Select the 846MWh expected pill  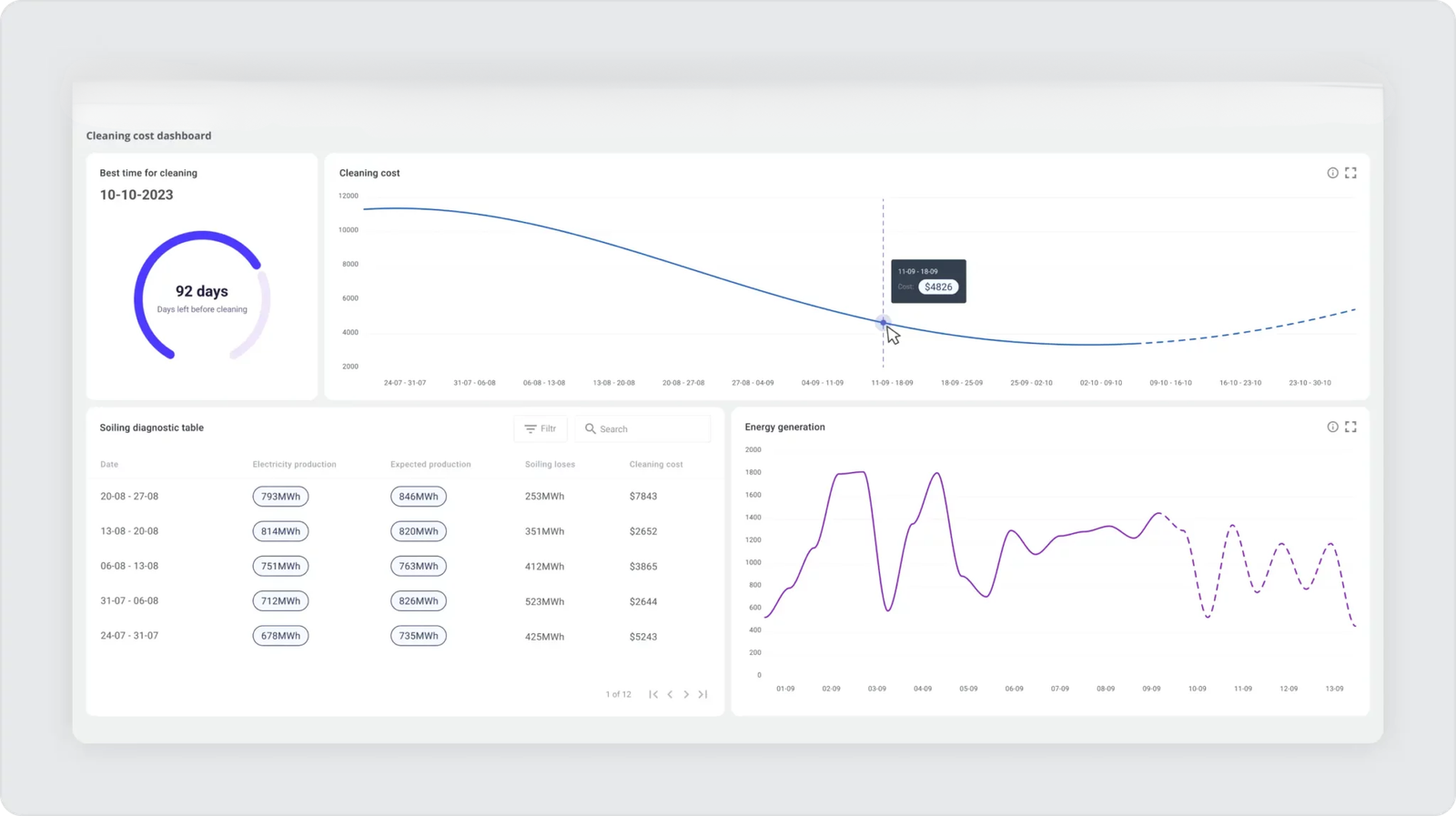coord(419,497)
